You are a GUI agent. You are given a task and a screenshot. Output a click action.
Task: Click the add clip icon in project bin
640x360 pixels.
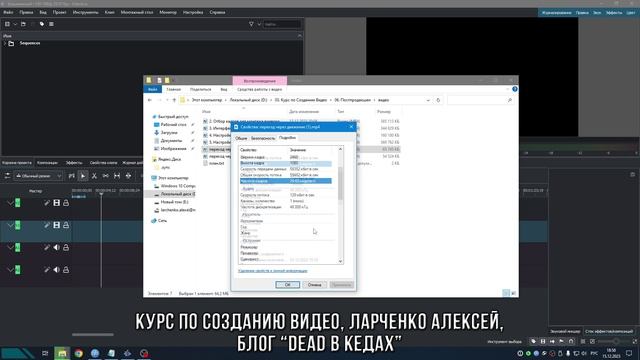pos(7,24)
